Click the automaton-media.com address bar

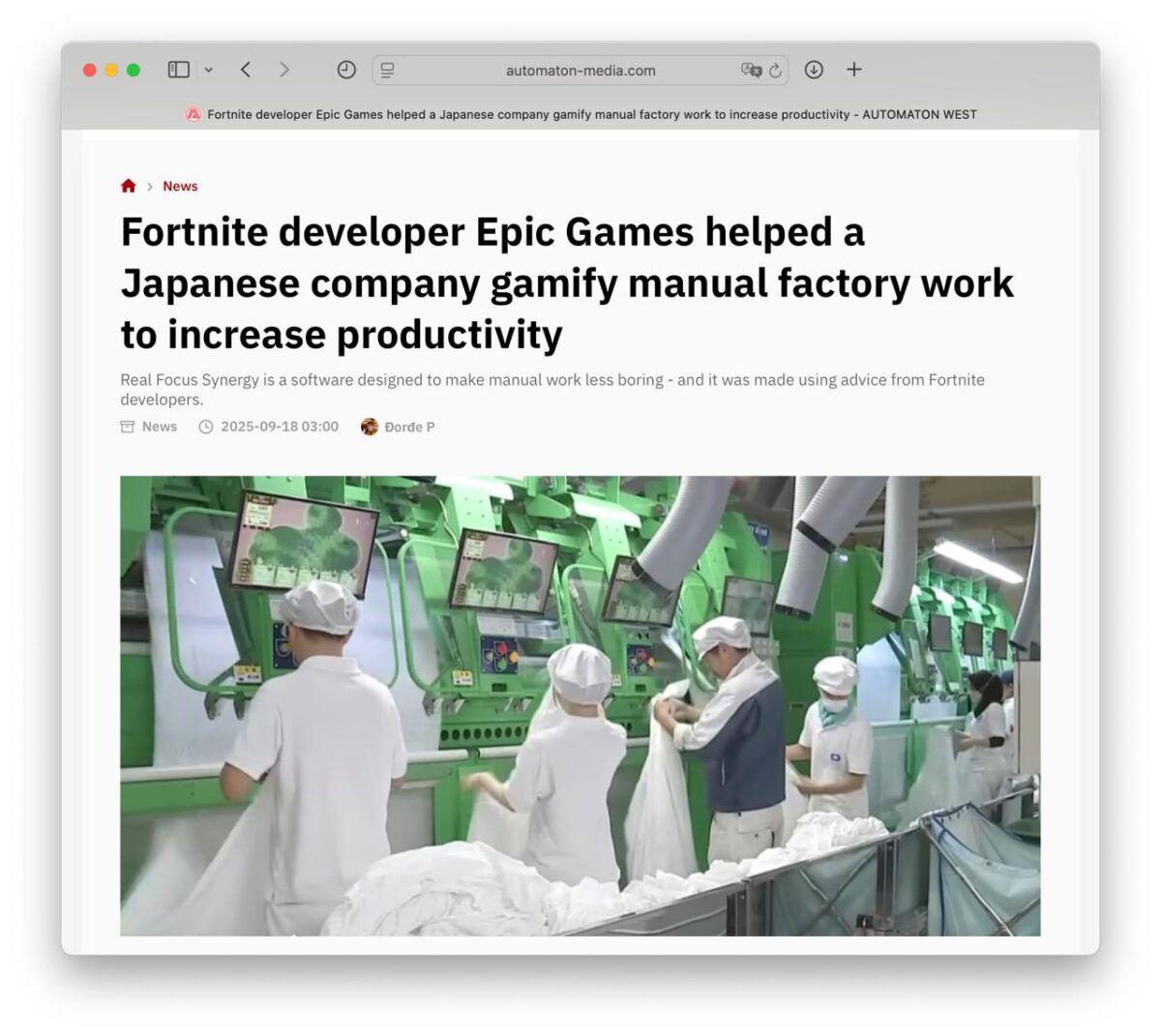pos(580,69)
